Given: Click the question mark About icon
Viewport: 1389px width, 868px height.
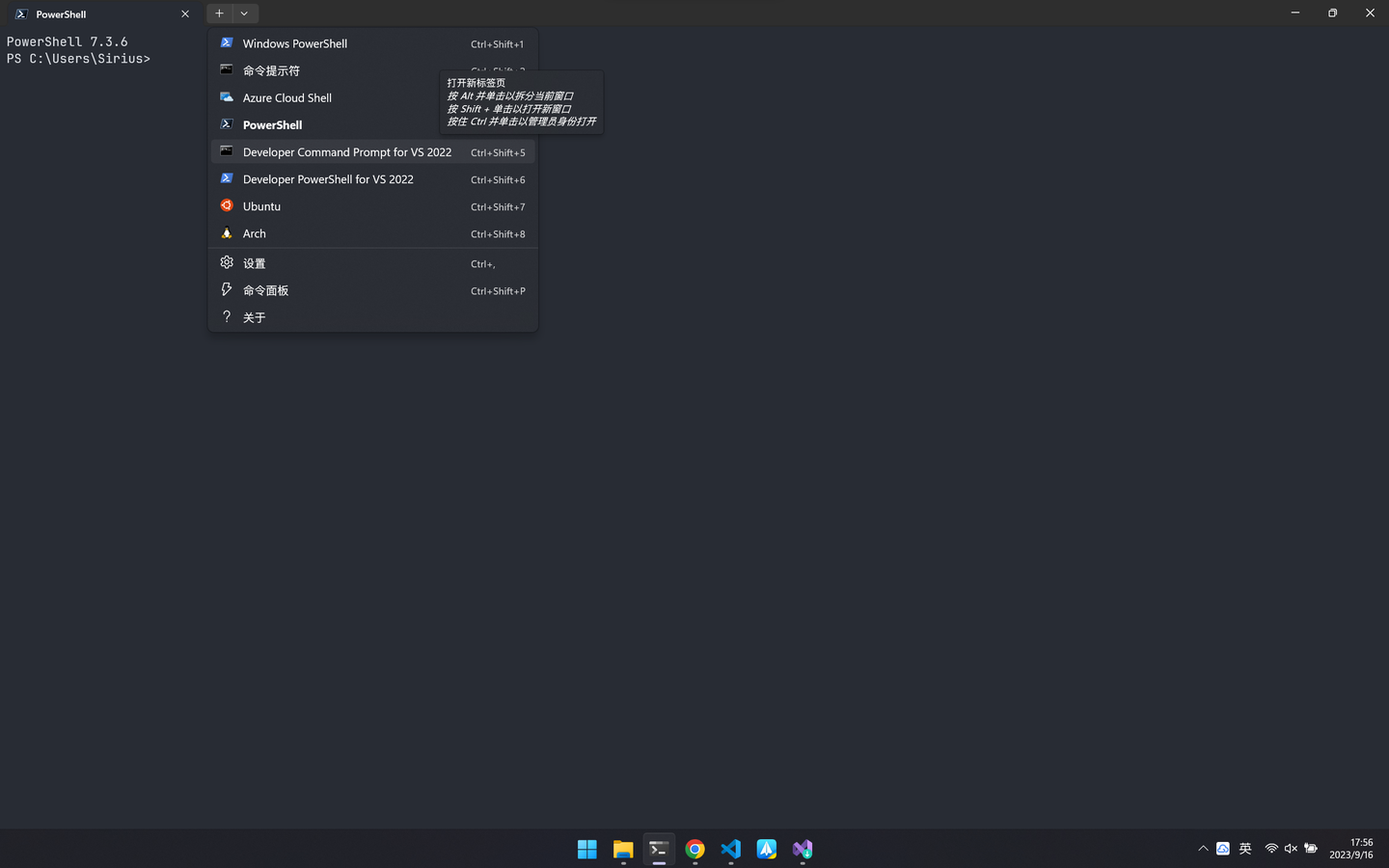Looking at the screenshot, I should point(226,316).
